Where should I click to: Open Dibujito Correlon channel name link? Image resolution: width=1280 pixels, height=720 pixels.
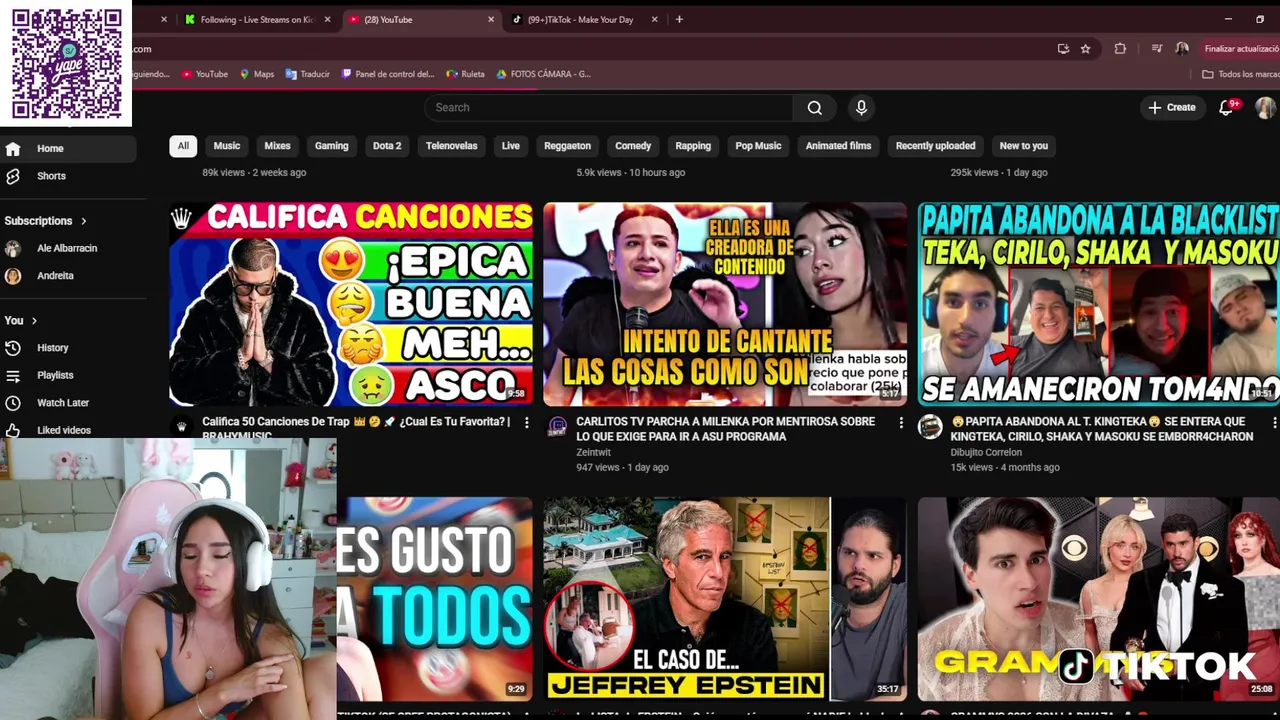(986, 452)
